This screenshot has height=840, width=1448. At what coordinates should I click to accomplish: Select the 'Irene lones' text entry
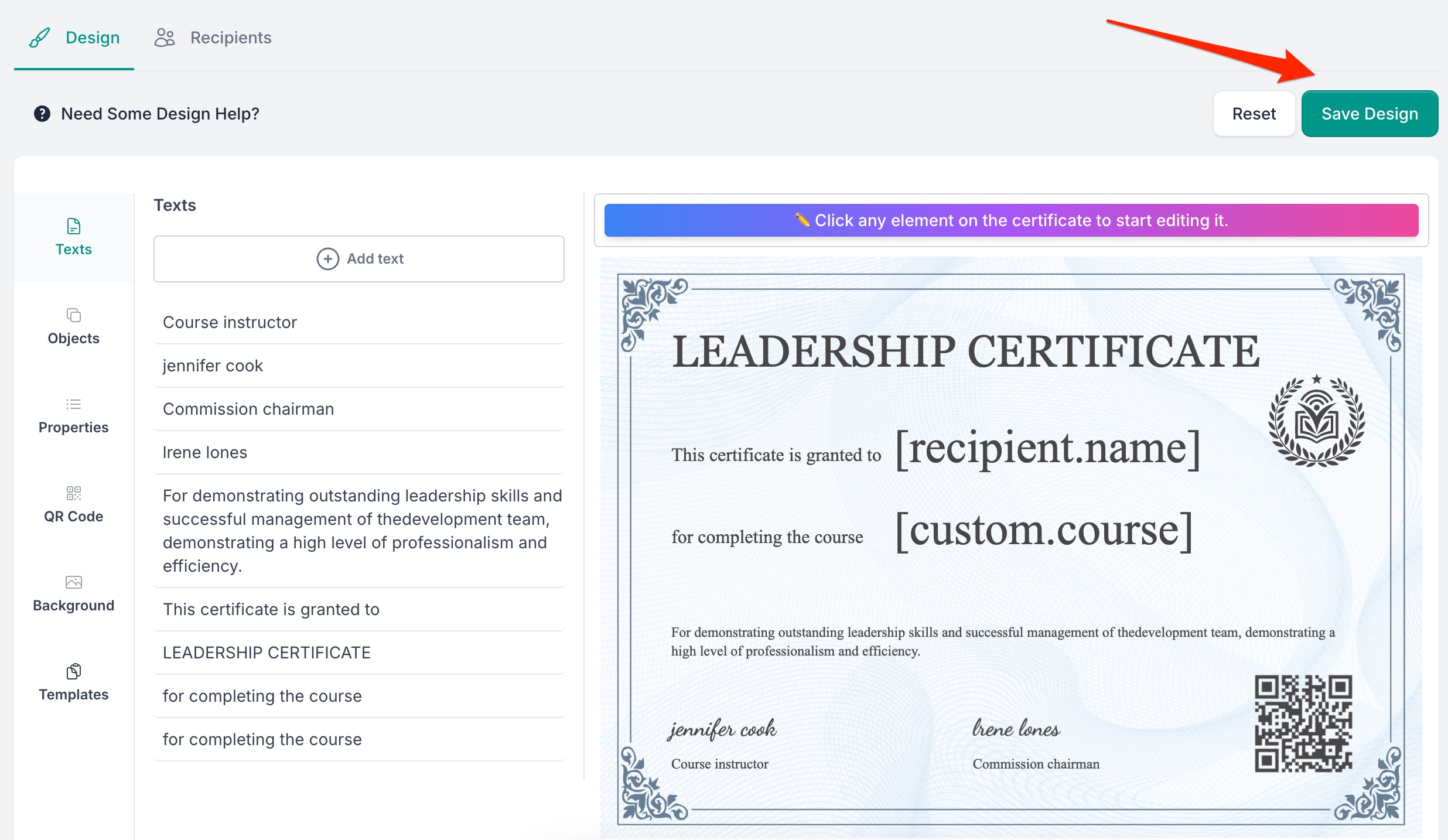[x=205, y=452]
